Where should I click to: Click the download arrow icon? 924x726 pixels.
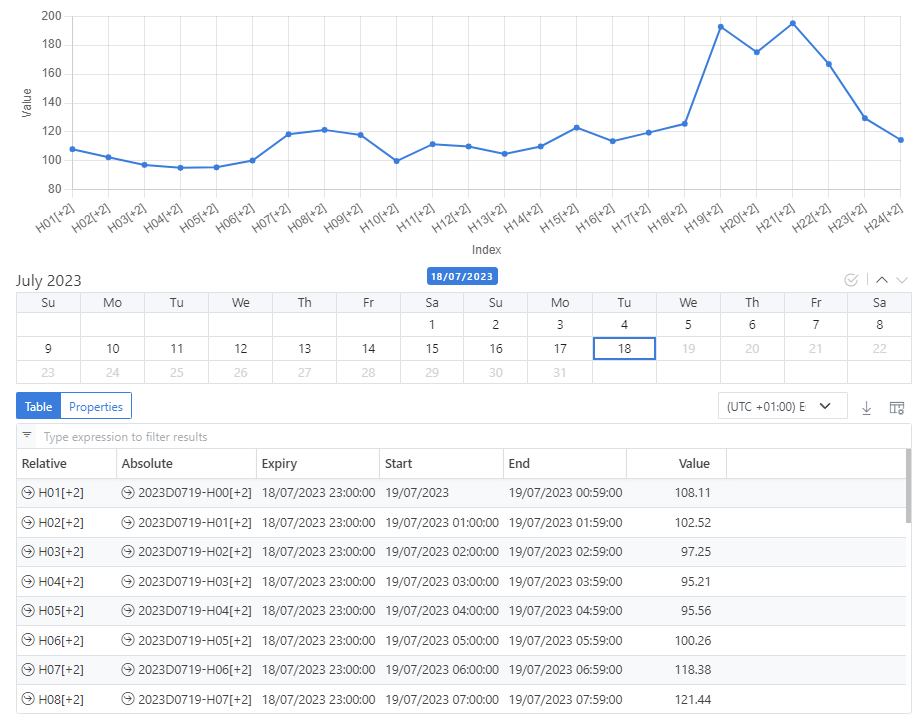click(867, 408)
